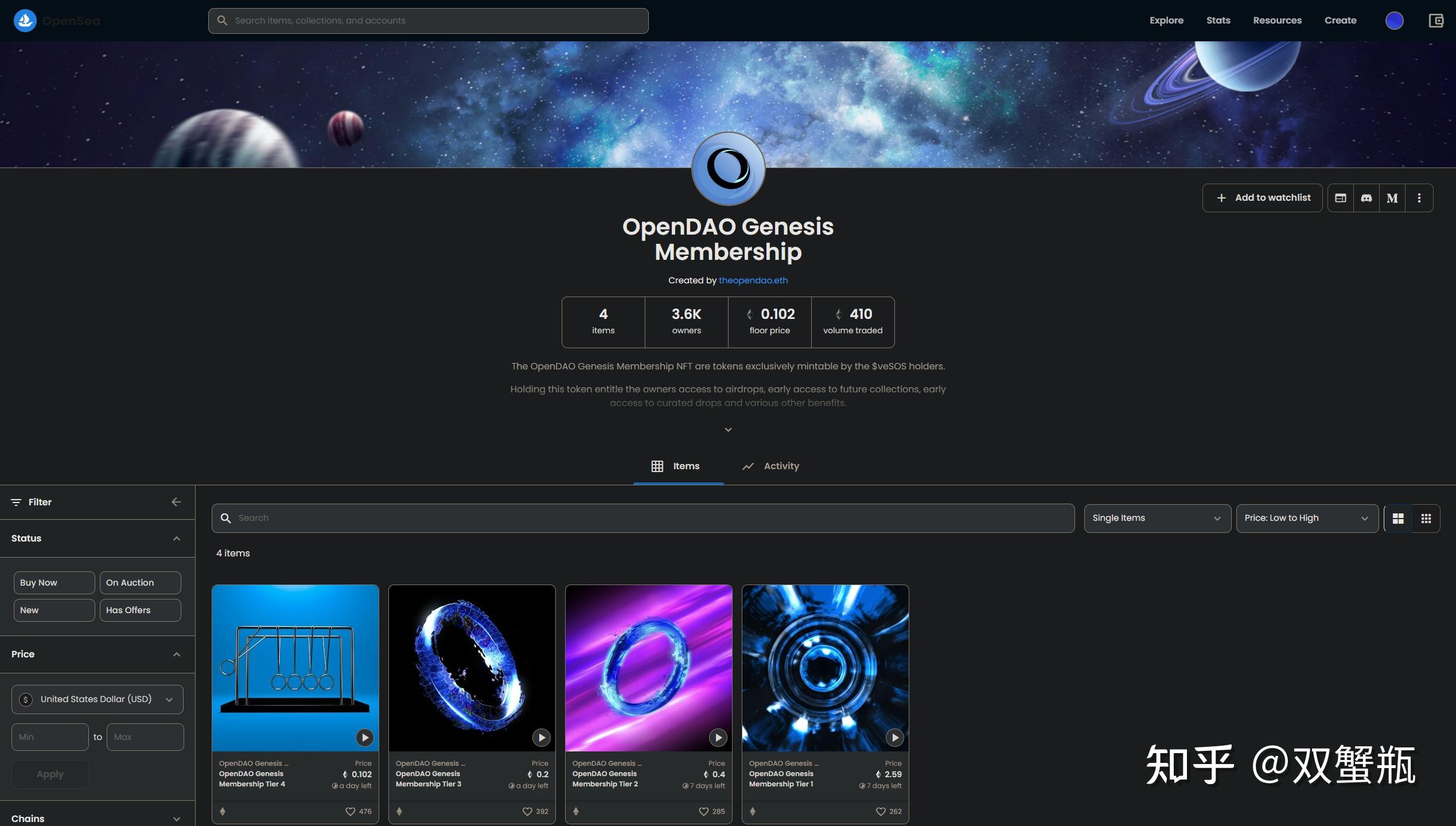
Task: Click Ethereum chain icon on Tier 4 card
Action: pyautogui.click(x=223, y=812)
